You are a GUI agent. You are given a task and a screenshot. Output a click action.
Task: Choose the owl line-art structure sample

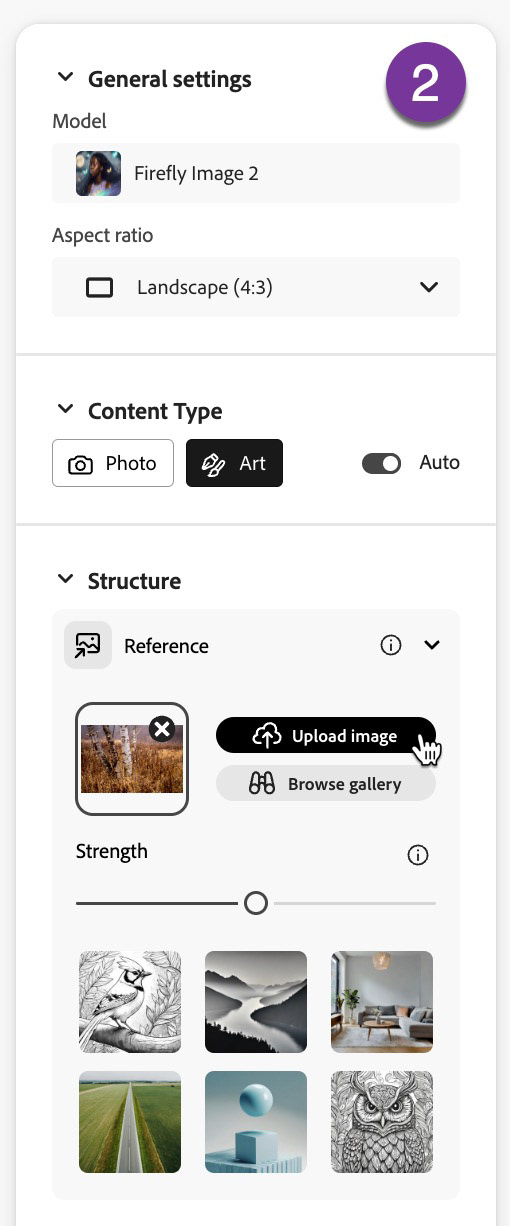(382, 1122)
